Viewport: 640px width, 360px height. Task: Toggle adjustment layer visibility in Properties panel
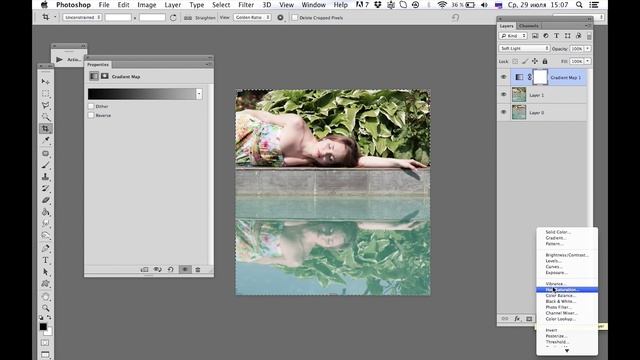coord(185,269)
